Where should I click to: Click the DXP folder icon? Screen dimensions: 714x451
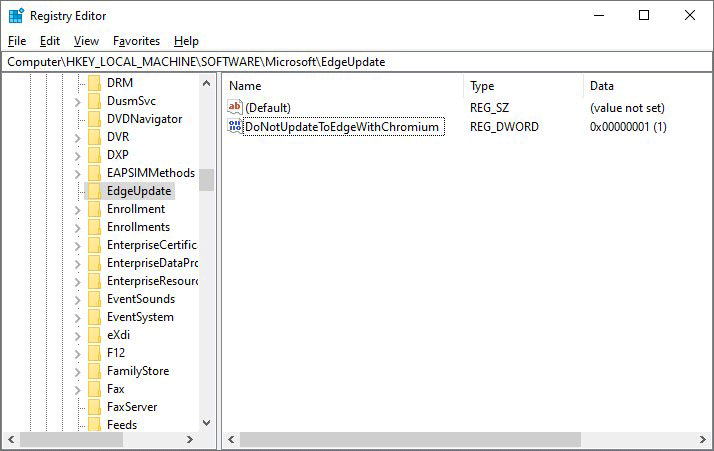click(x=94, y=155)
